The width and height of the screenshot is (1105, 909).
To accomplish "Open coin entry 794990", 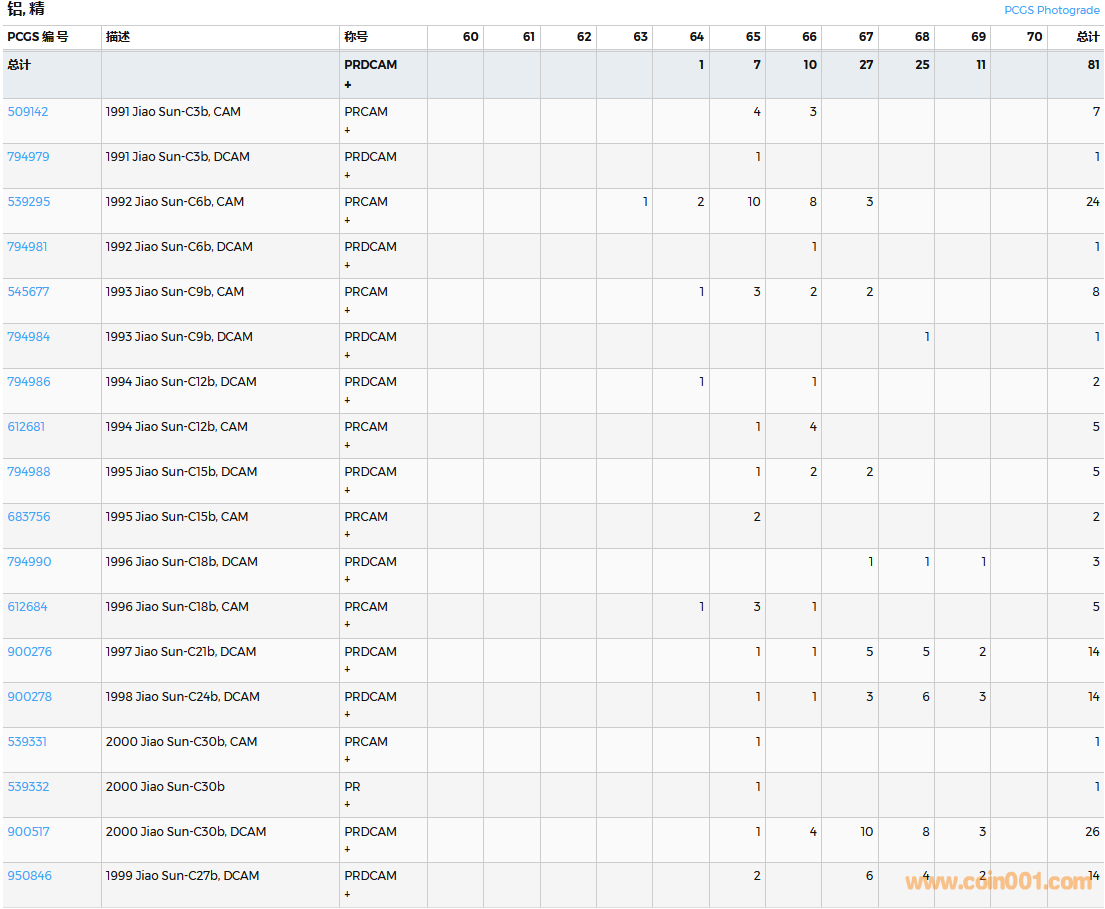I will pyautogui.click(x=29, y=562).
